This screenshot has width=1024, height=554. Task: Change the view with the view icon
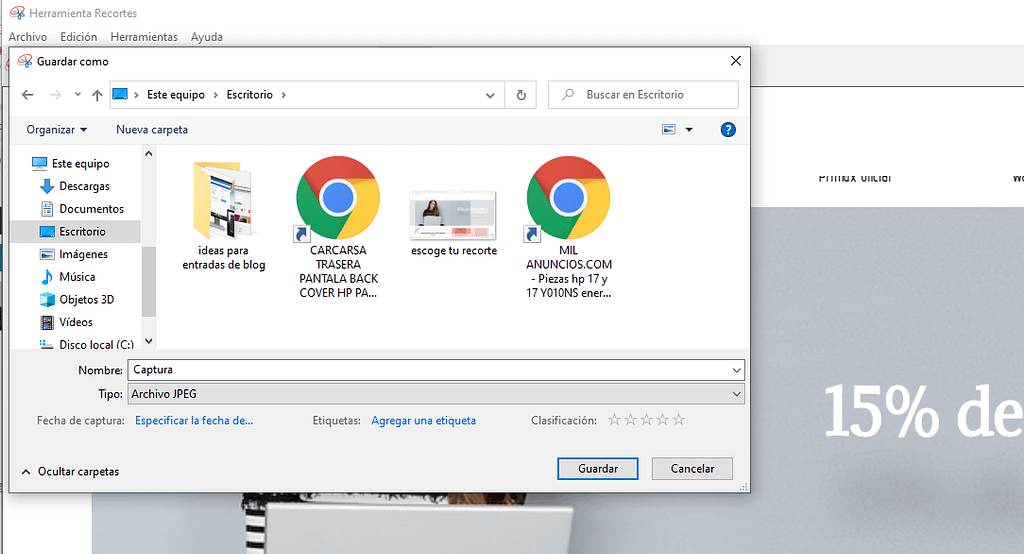pos(669,129)
